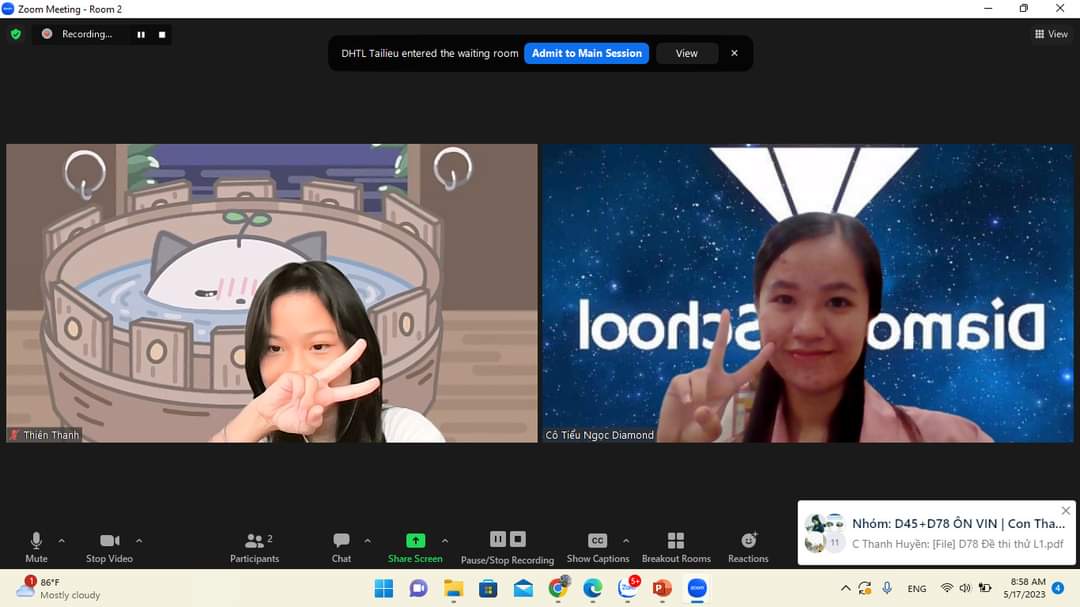Stop recording from bottom toolbar stop icon
The image size is (1080, 607).
click(x=518, y=539)
